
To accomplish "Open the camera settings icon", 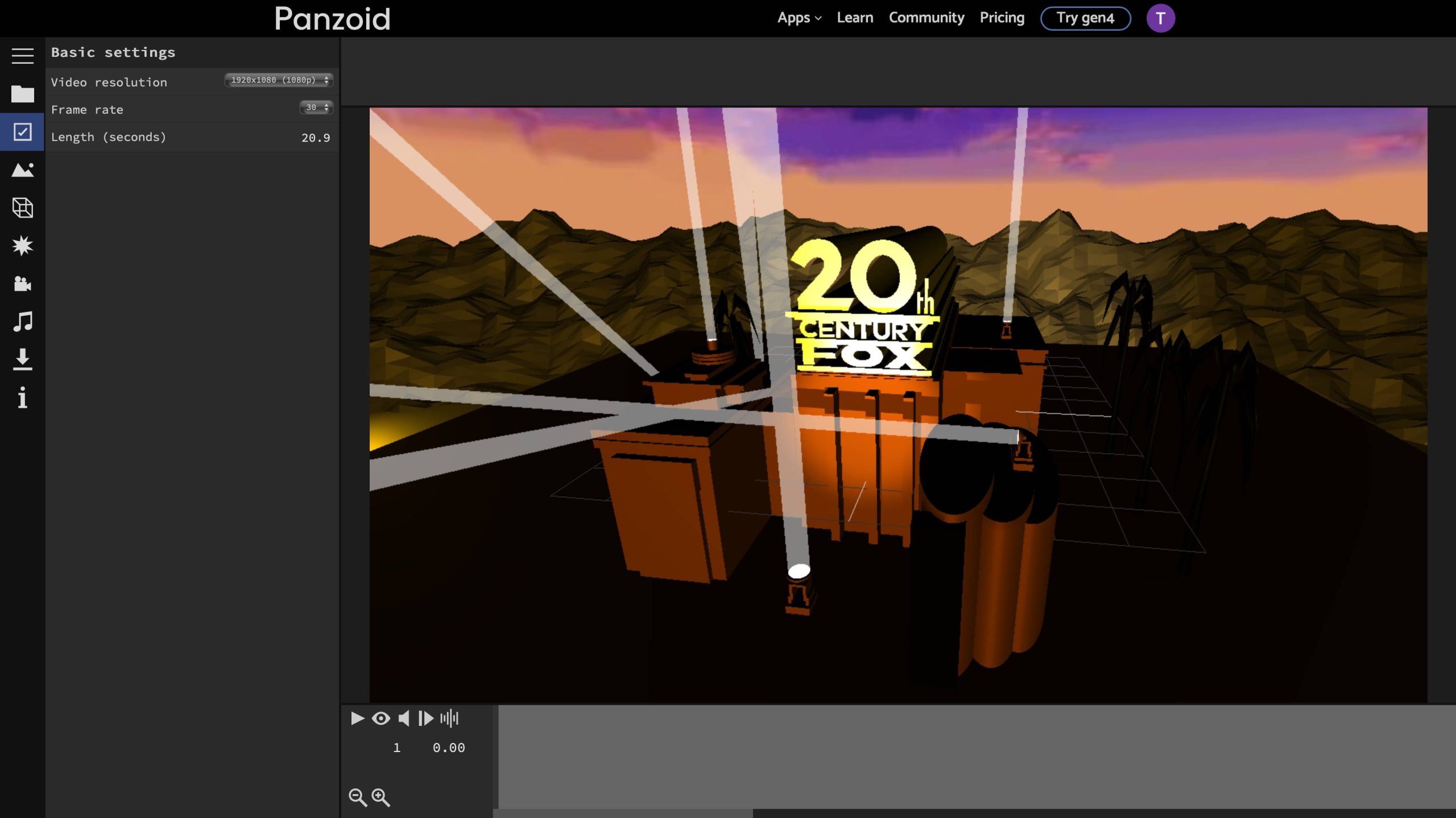I will point(22,284).
